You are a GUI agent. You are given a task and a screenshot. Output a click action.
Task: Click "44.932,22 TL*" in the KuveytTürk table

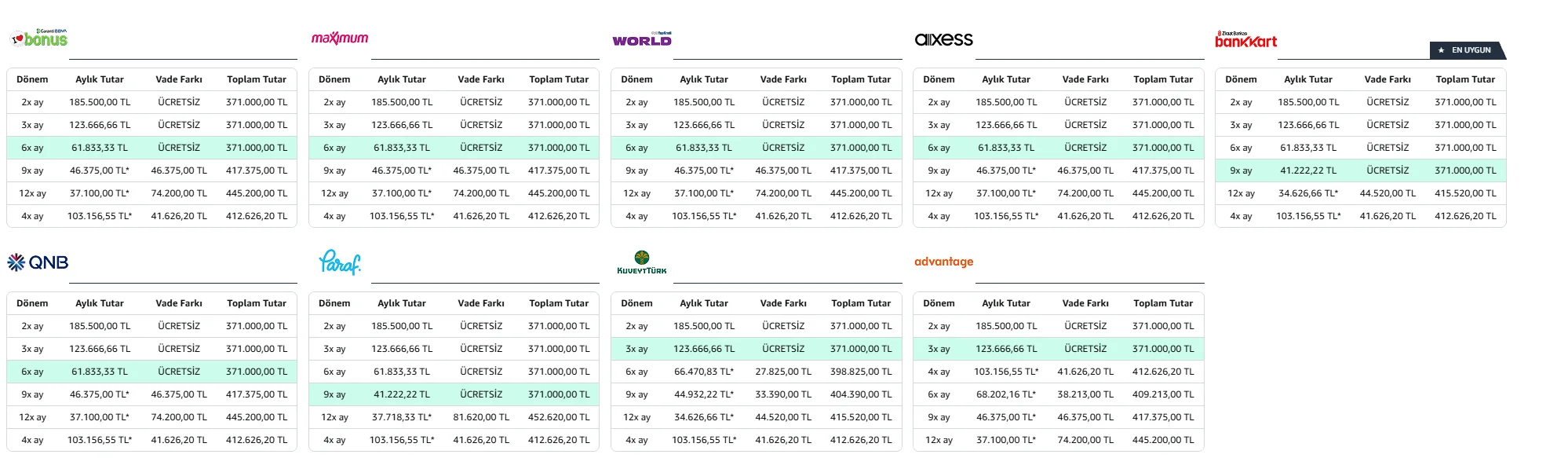[x=704, y=394]
